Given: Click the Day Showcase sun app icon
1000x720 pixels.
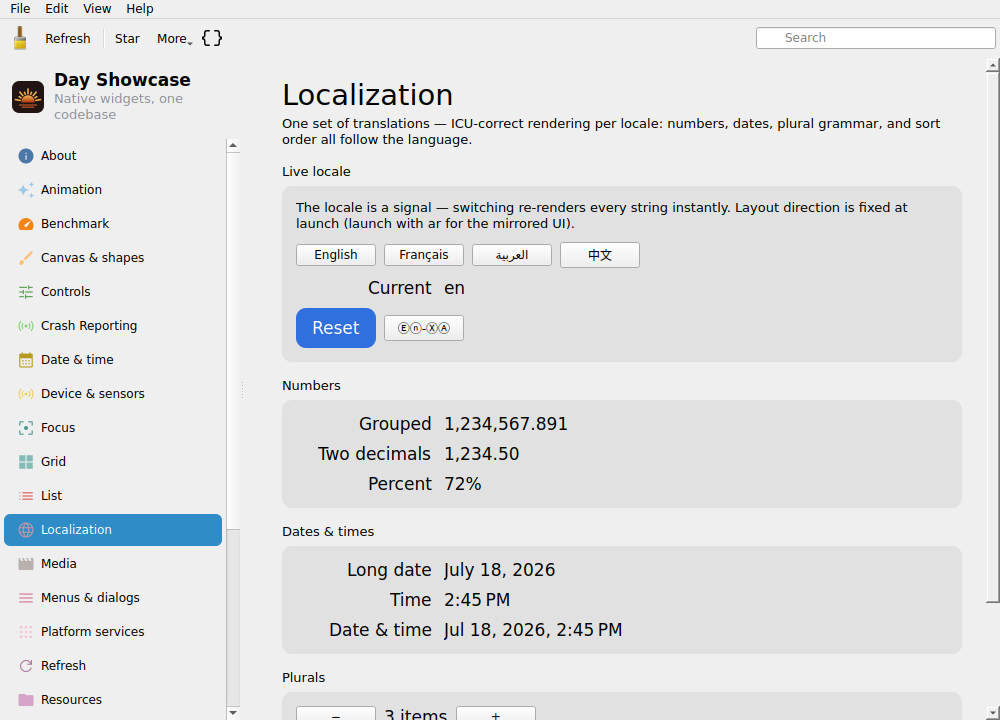Looking at the screenshot, I should [x=28, y=97].
